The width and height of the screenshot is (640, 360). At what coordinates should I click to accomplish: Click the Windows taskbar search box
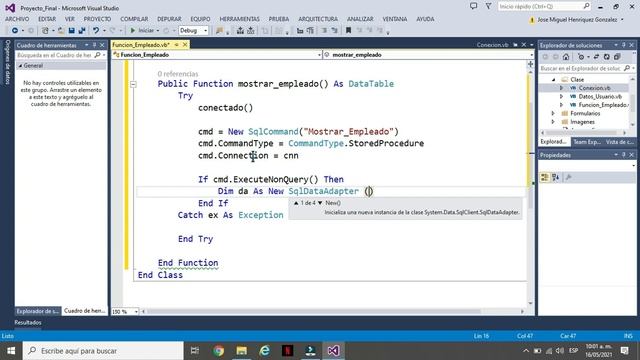[103, 351]
